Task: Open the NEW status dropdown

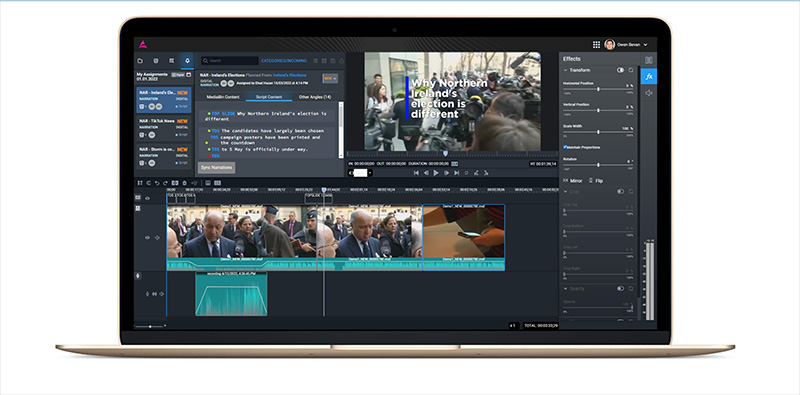Action: 330,79
